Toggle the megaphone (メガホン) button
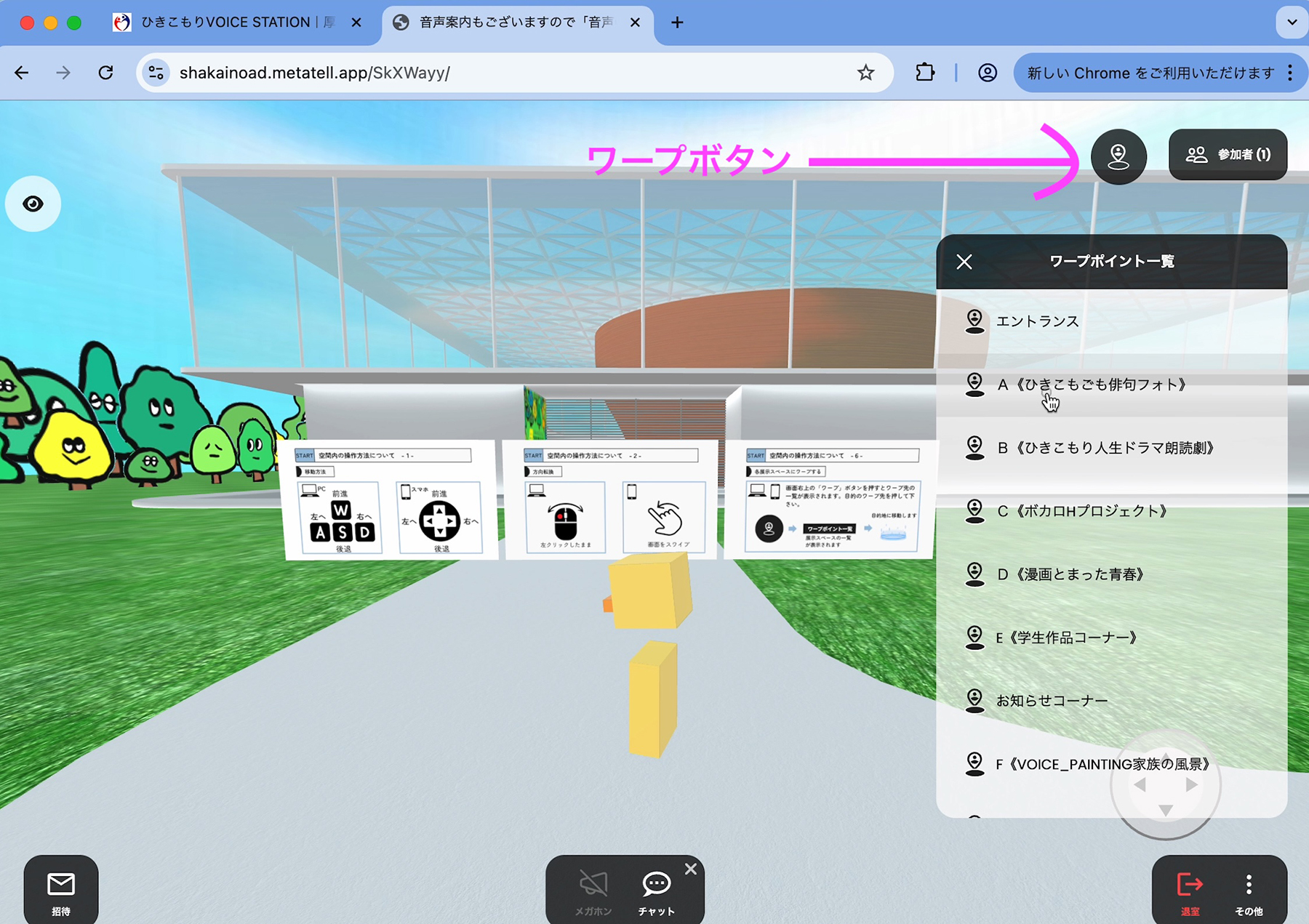The height and width of the screenshot is (924, 1309). (593, 893)
